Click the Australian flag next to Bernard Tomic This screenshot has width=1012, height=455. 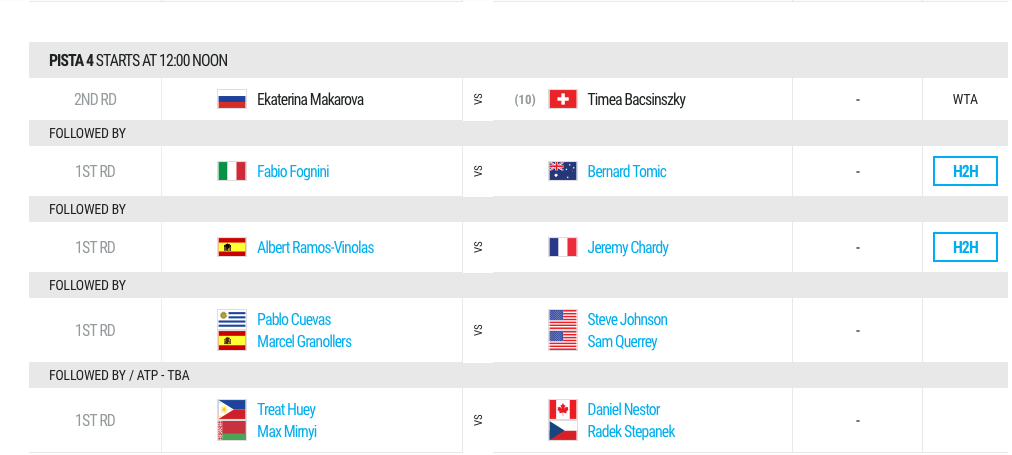tap(562, 171)
